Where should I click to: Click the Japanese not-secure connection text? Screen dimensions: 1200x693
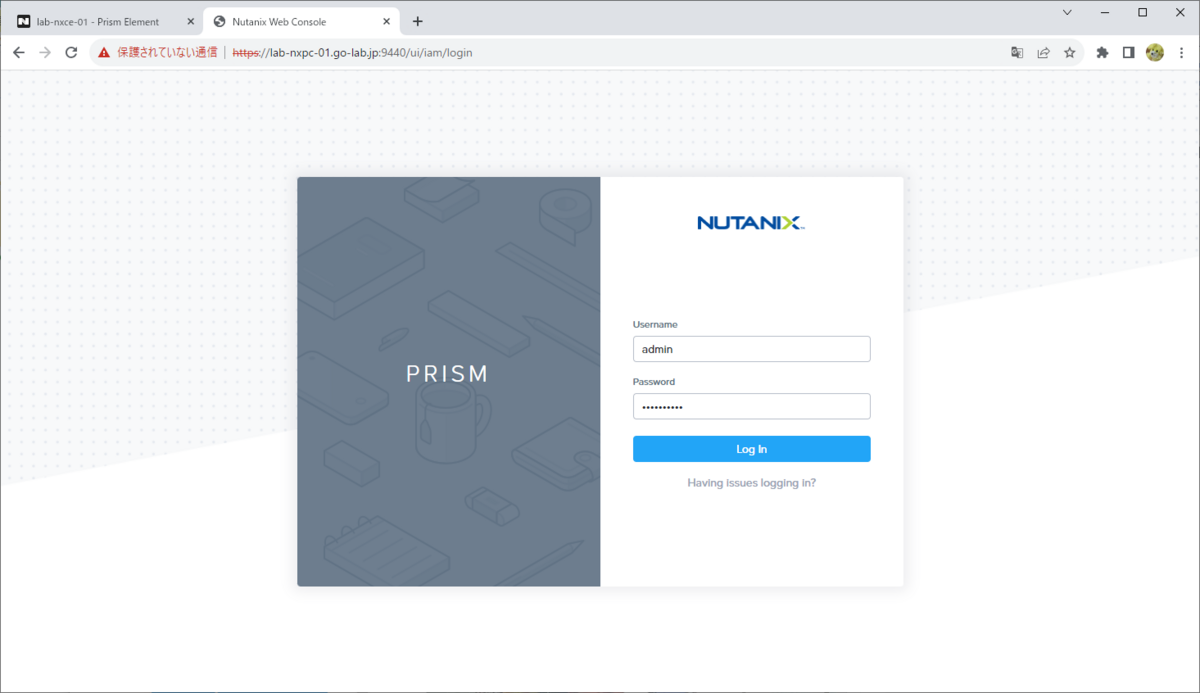click(x=167, y=52)
